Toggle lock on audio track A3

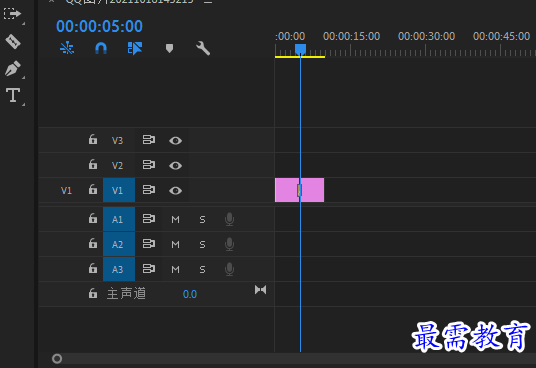[93, 268]
